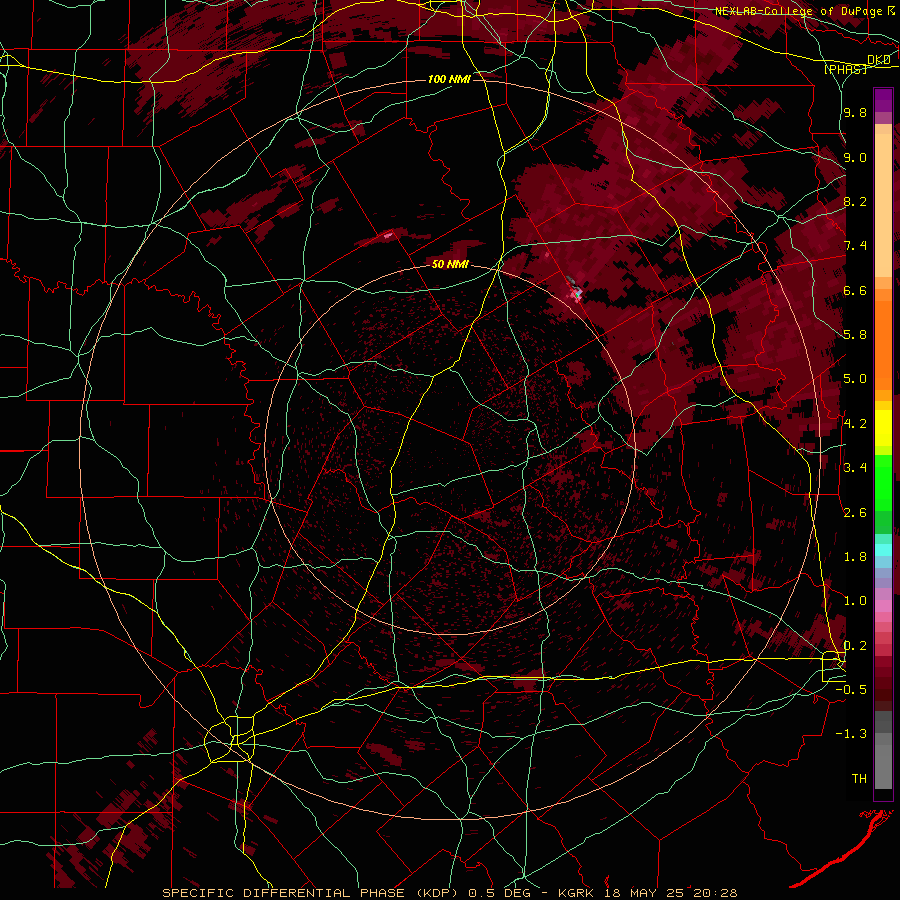Click the 100 NMI range ring label
Image resolution: width=900 pixels, height=900 pixels.
point(449,79)
